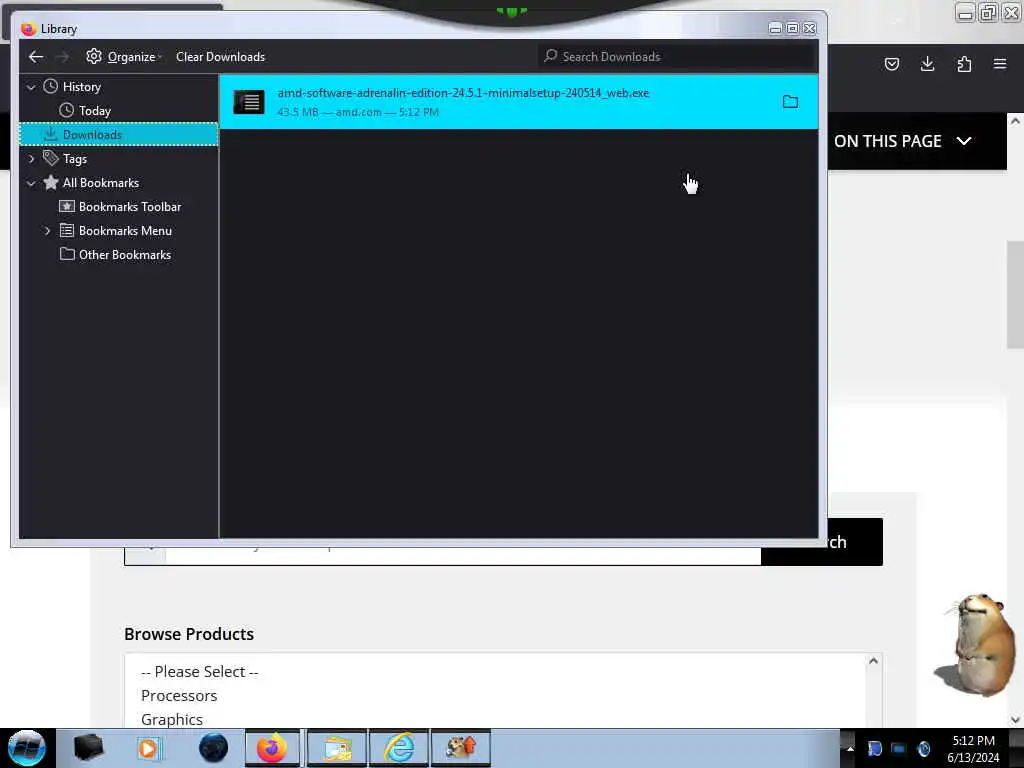
Task: Select Graphics in Browse Products list
Action: (172, 720)
